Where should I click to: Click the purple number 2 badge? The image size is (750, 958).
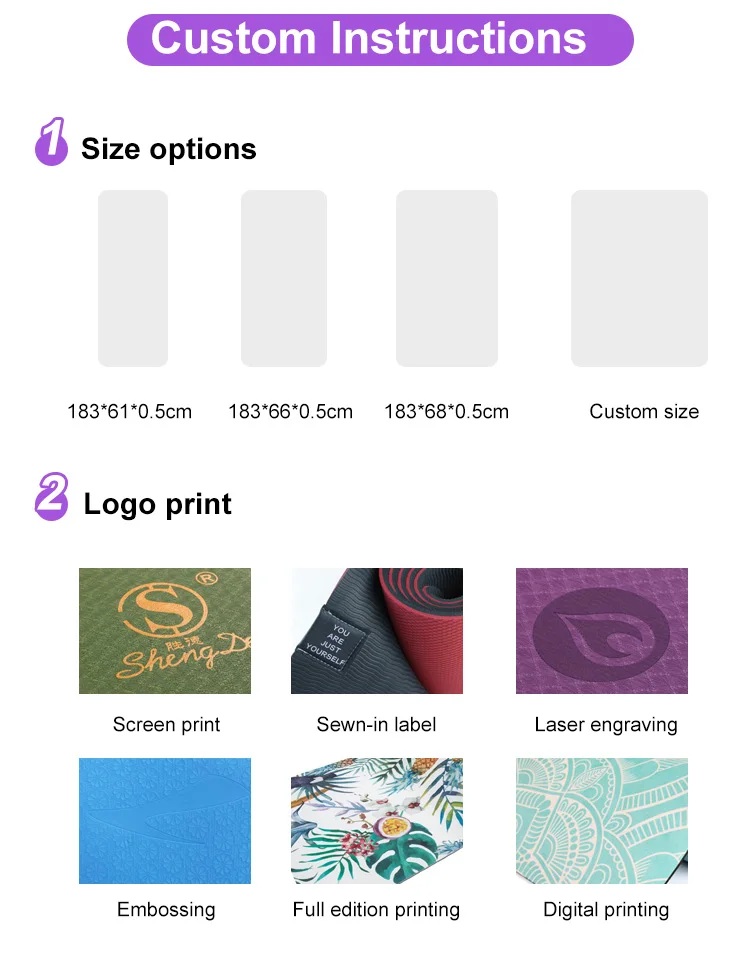[52, 497]
